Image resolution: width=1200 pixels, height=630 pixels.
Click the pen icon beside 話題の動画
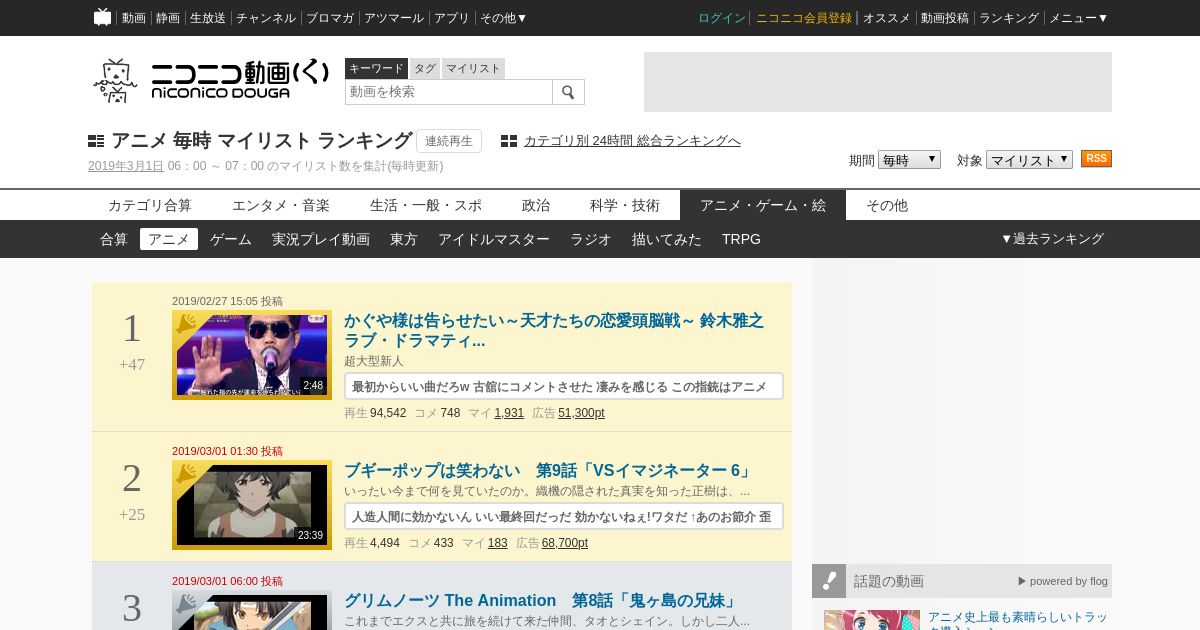[x=829, y=581]
